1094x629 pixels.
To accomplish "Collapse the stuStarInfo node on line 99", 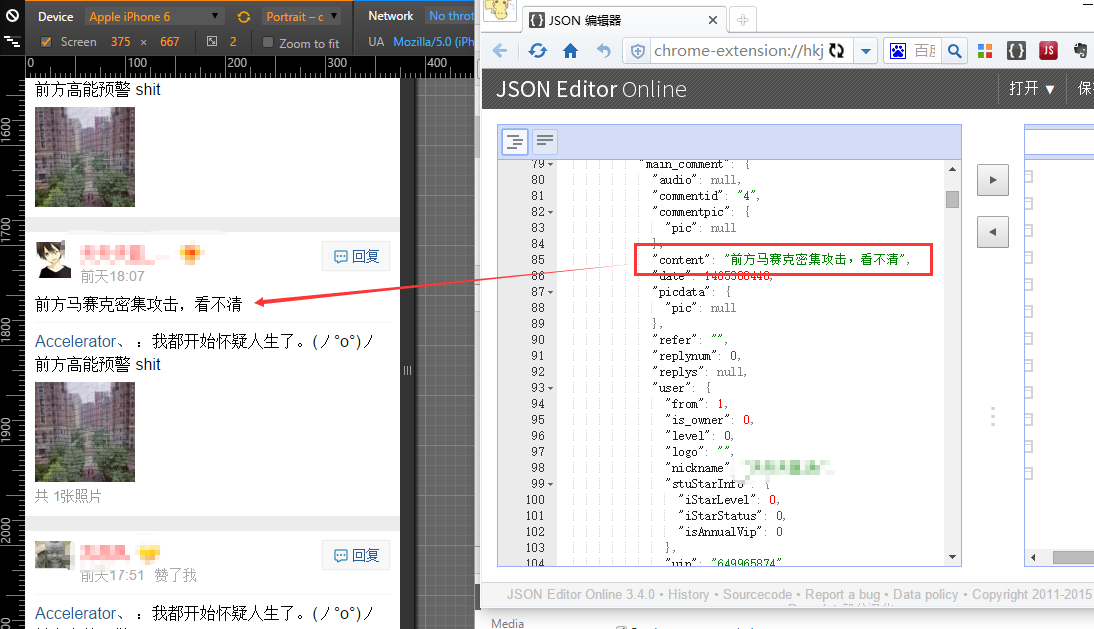I will 550,484.
